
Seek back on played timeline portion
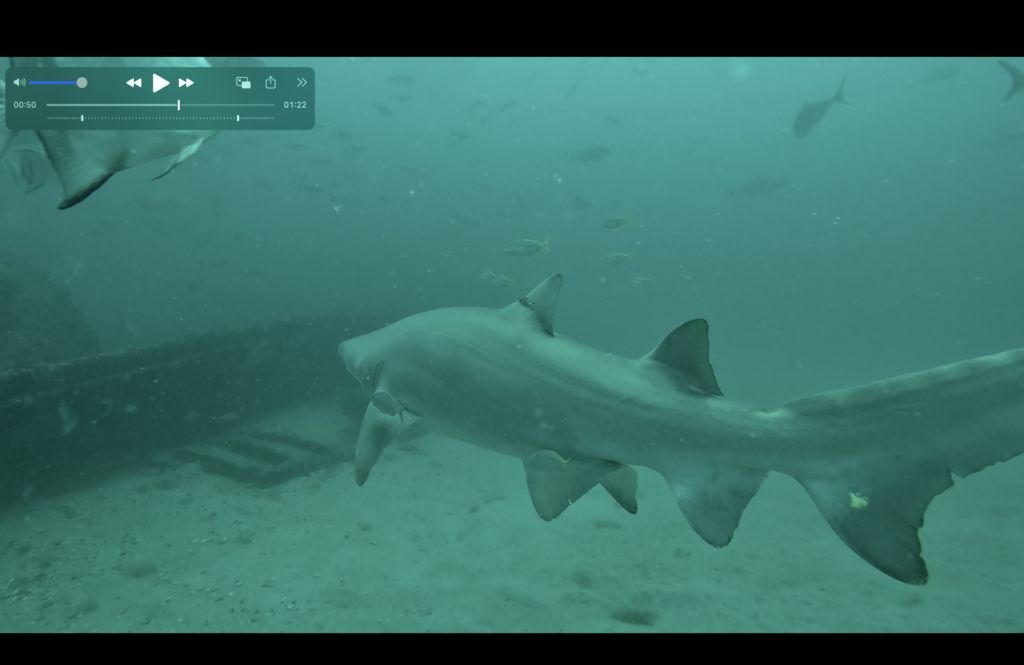click(110, 105)
